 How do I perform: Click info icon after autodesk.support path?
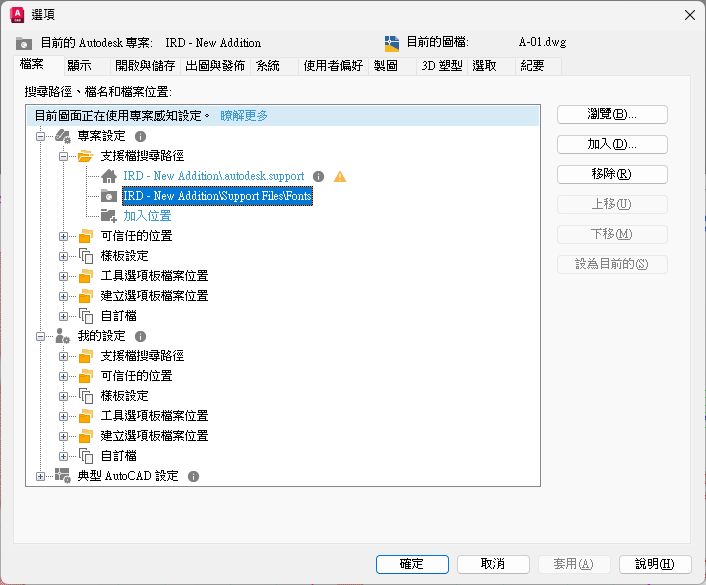tap(319, 177)
